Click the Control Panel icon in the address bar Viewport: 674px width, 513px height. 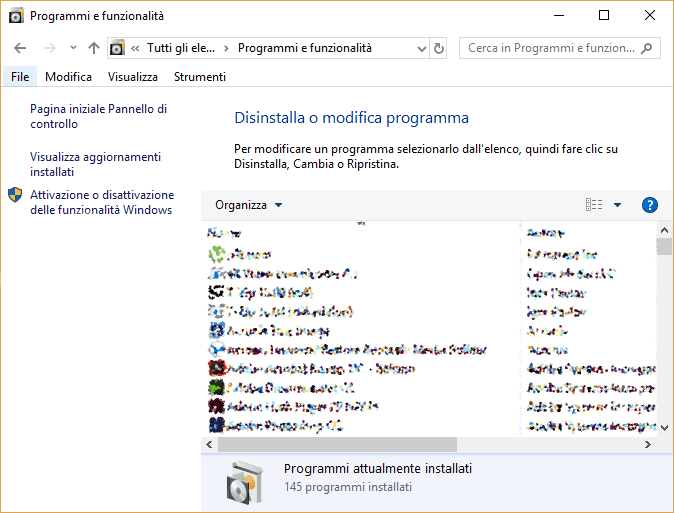(x=117, y=48)
